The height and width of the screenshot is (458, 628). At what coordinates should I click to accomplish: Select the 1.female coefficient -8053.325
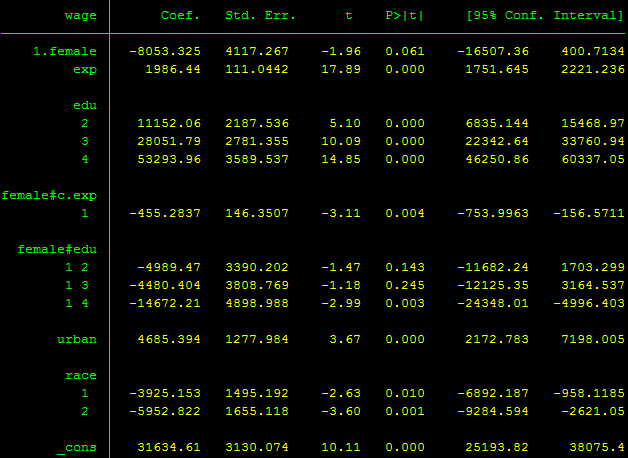tap(166, 51)
